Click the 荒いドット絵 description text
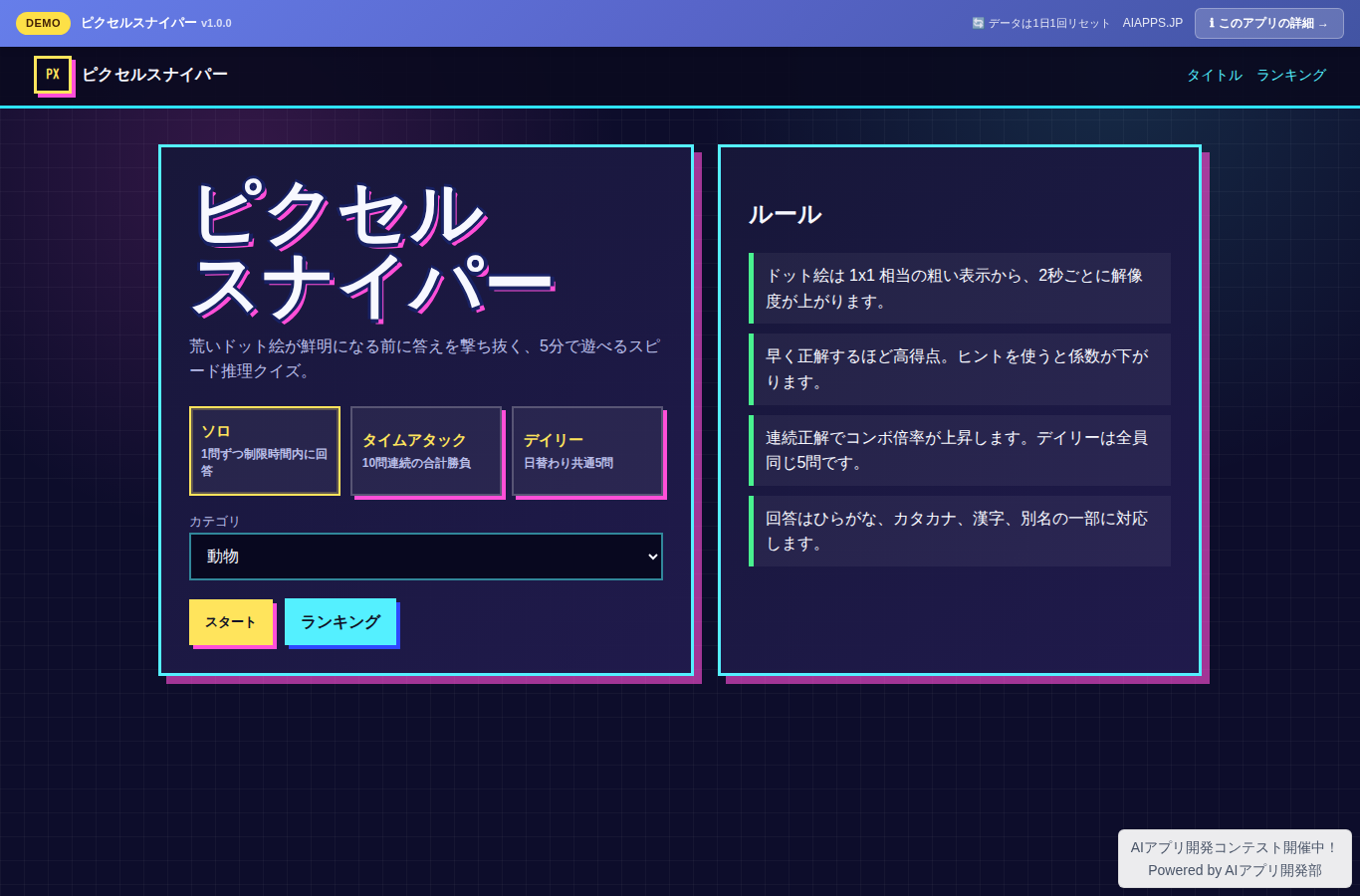 [x=425, y=358]
